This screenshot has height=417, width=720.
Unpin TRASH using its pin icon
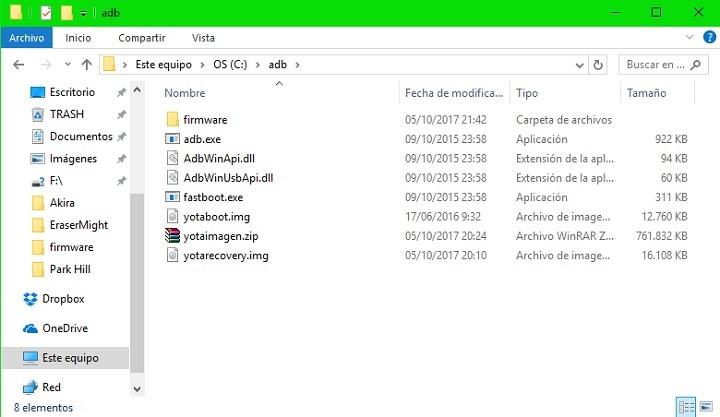click(121, 114)
